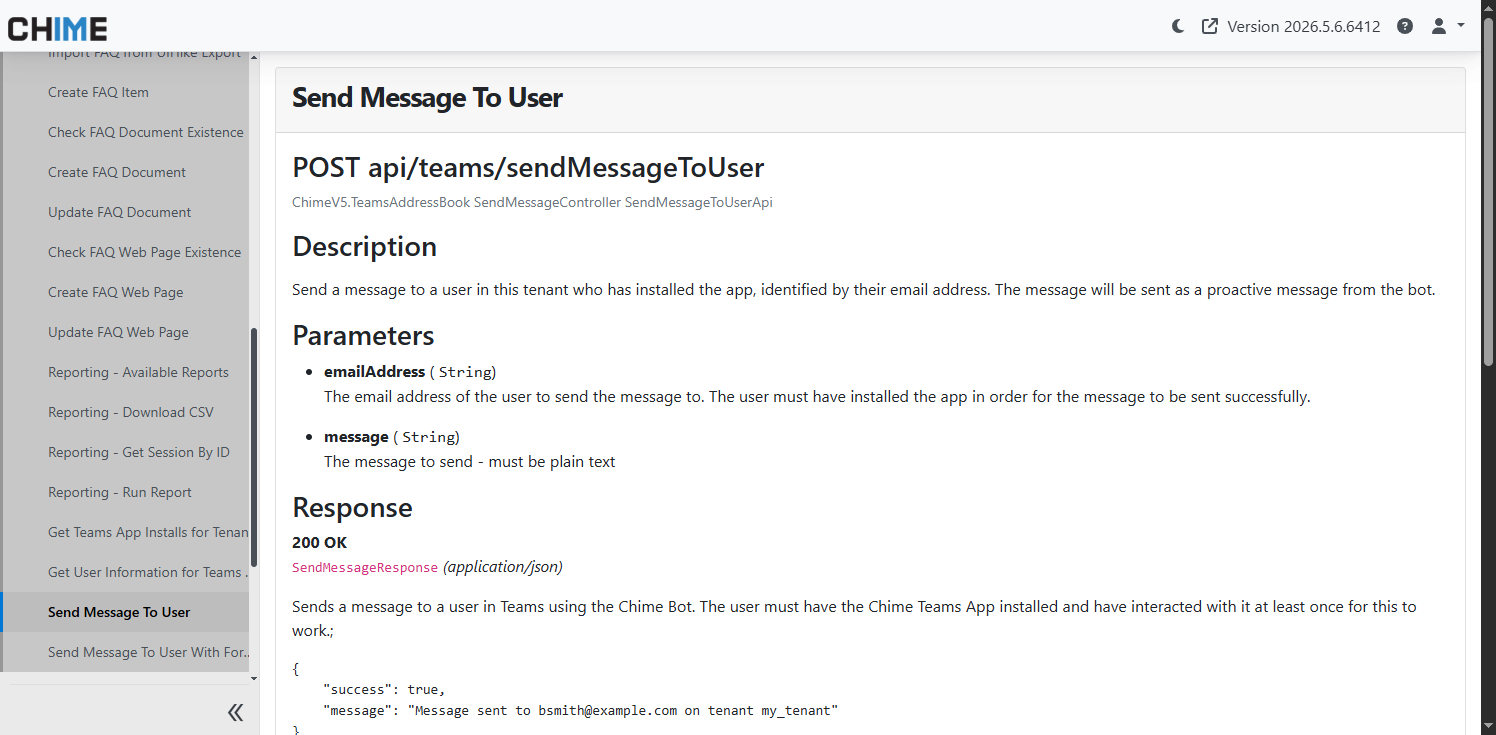The image size is (1496, 735).
Task: Click the bsmith@example.com JSON message line
Action: click(580, 710)
